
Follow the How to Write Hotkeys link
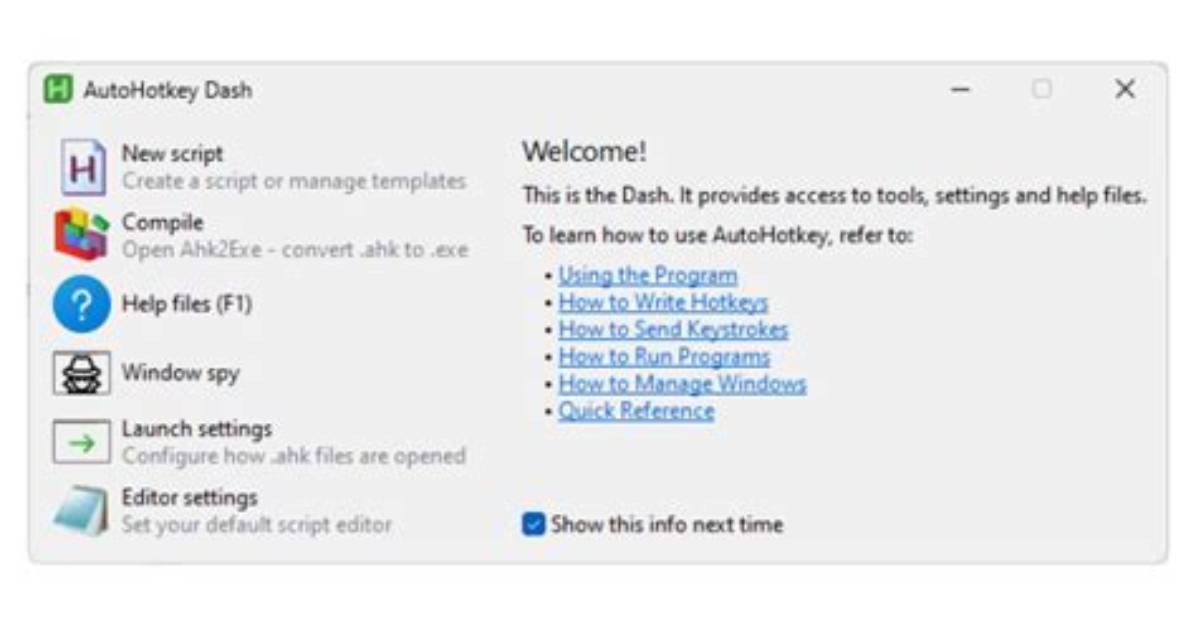663,302
